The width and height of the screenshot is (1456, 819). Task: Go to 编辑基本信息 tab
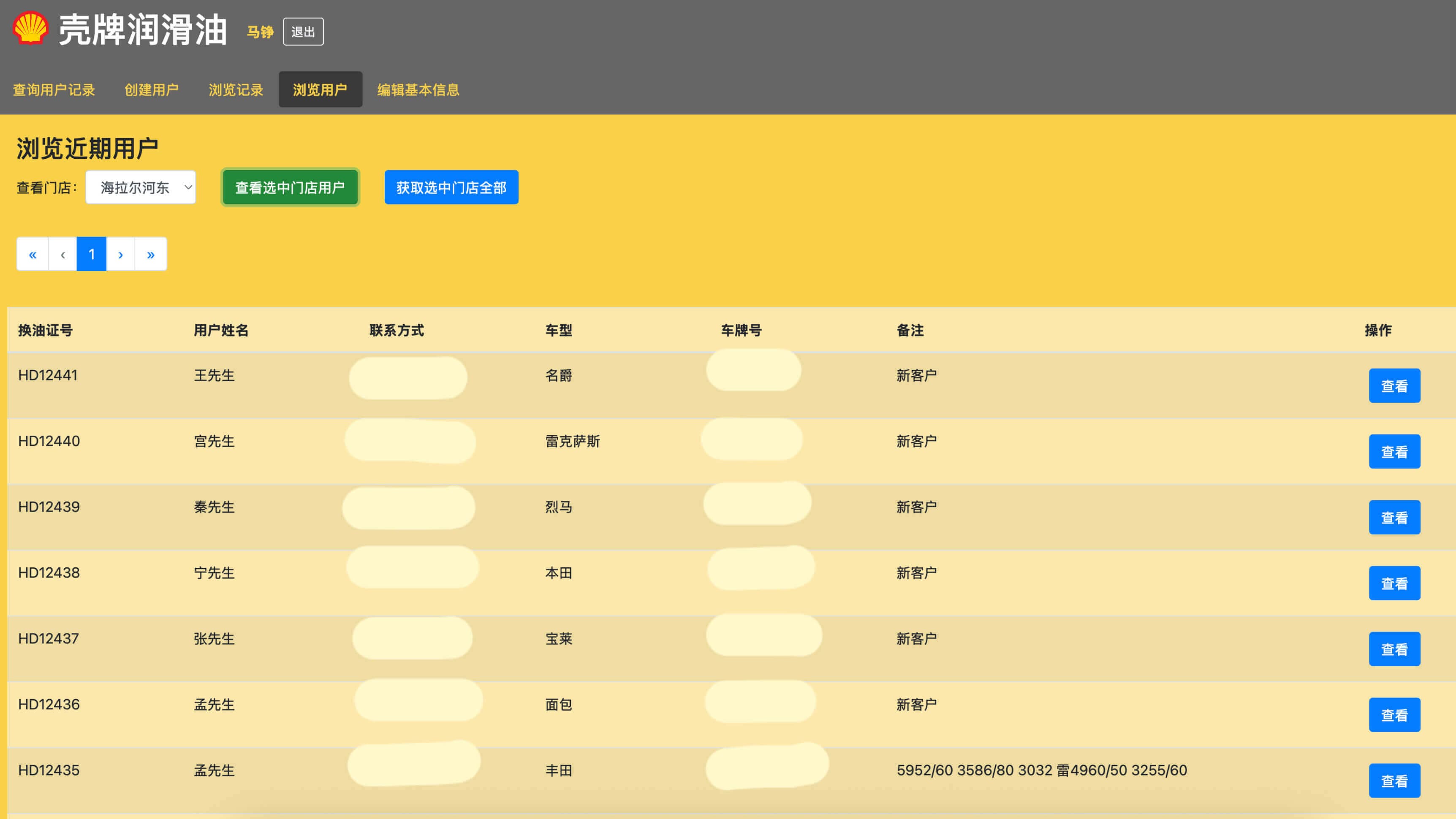coord(418,90)
